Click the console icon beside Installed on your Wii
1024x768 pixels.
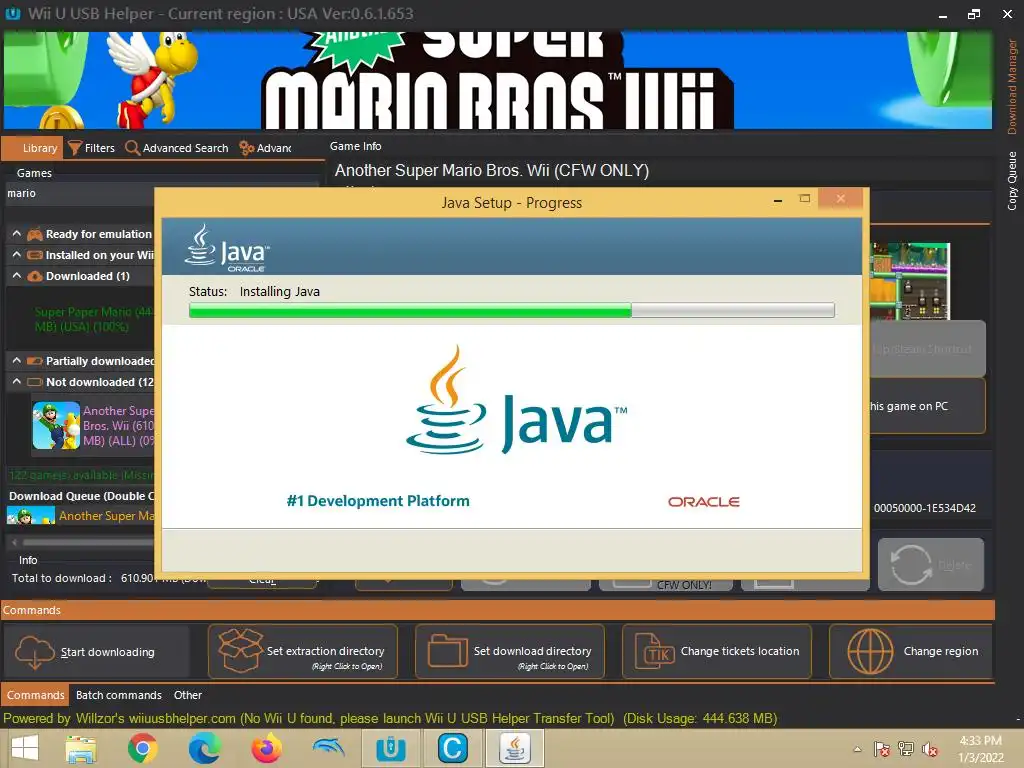click(x=35, y=255)
